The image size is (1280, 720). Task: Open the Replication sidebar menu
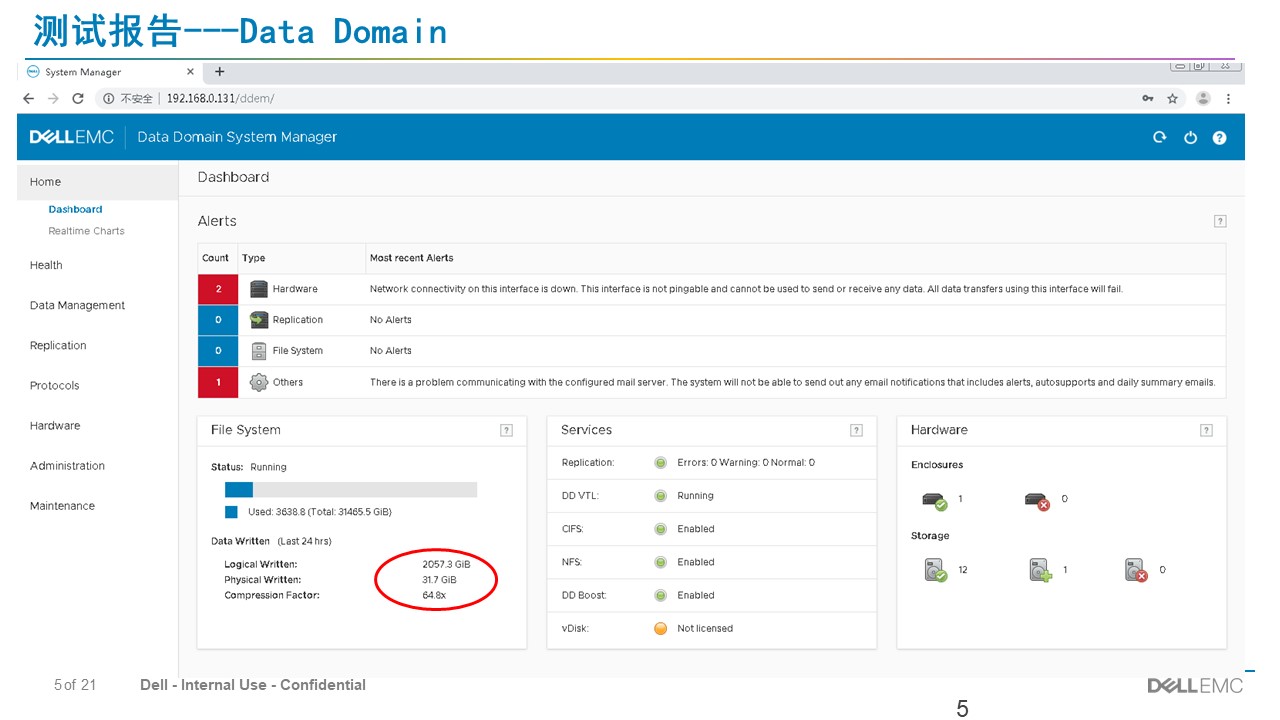point(58,345)
